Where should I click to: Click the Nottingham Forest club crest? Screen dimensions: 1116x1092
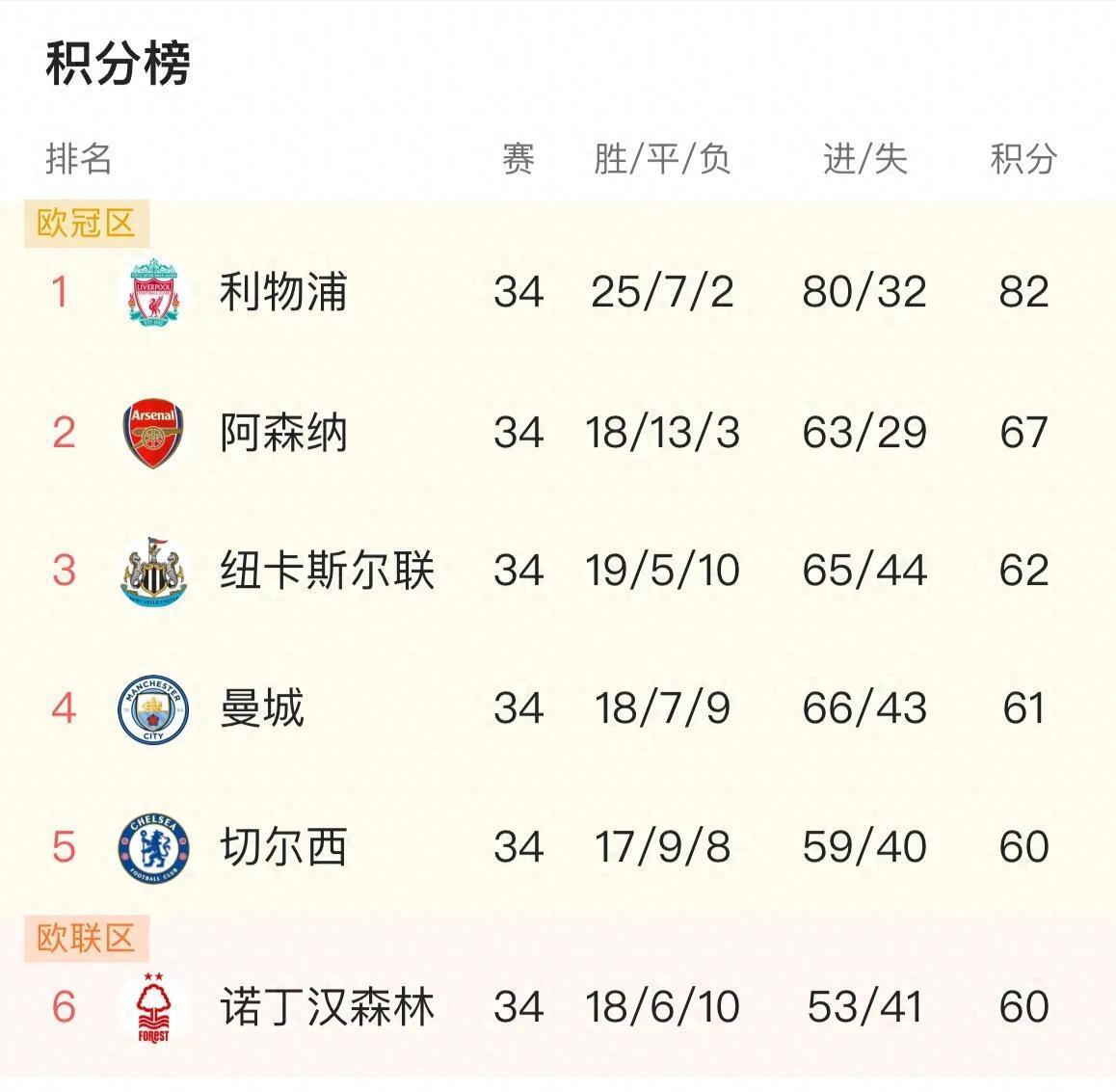(153, 1007)
